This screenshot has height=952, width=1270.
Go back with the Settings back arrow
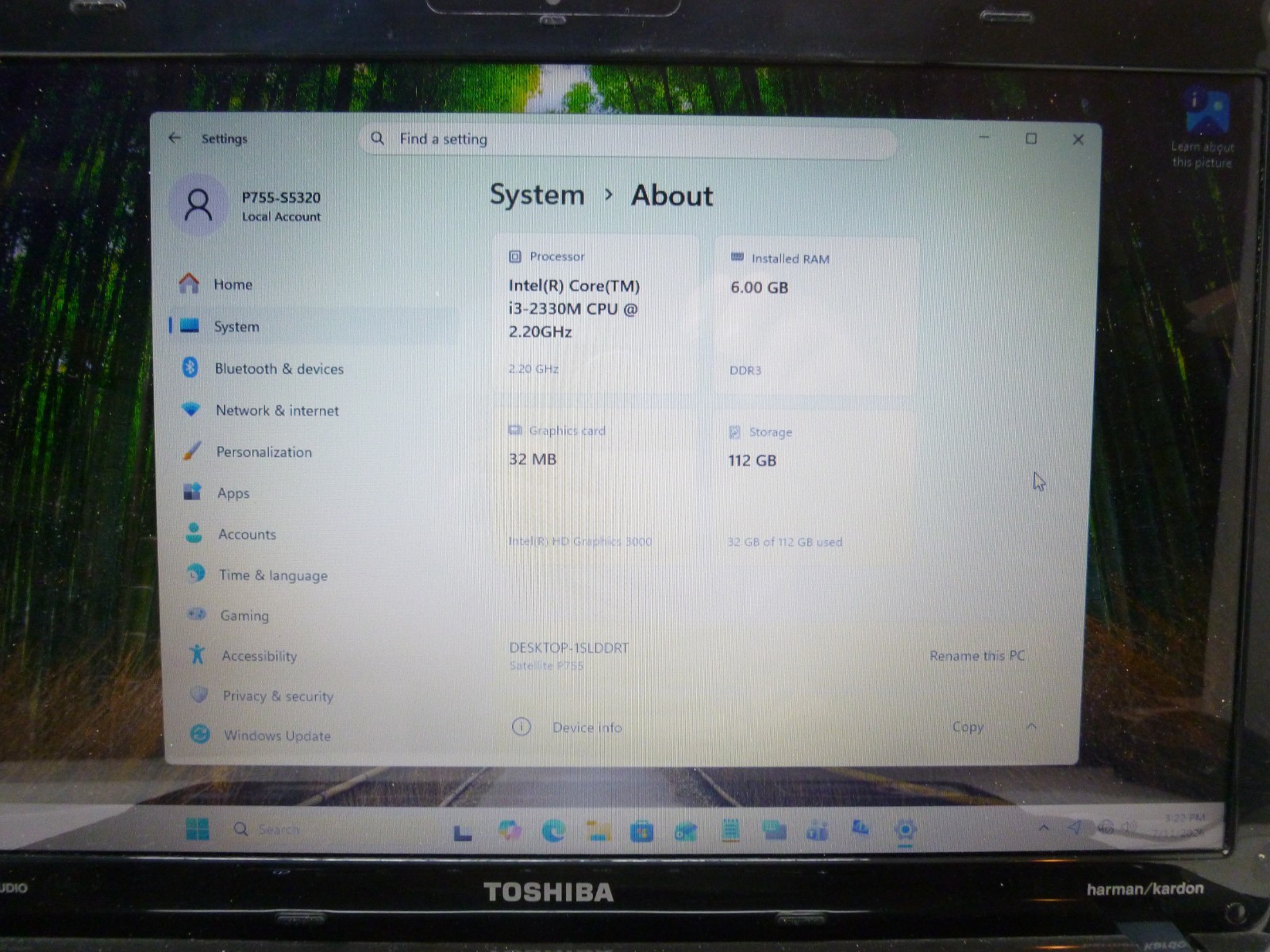click(x=175, y=138)
